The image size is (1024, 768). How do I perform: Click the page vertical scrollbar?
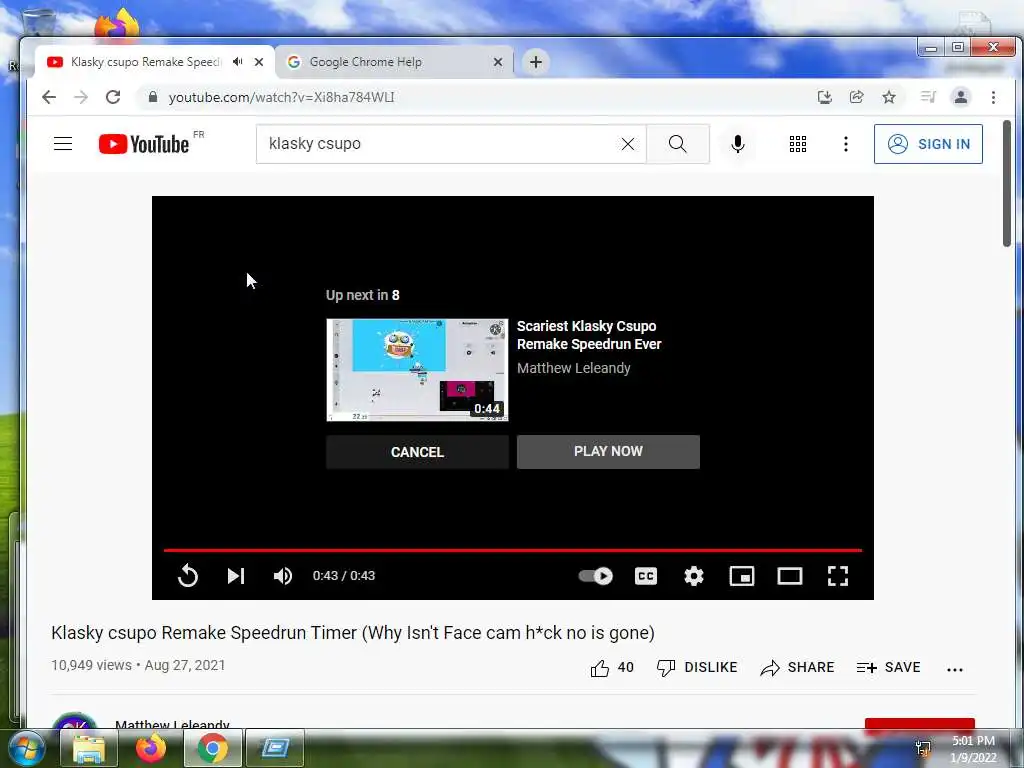tap(1006, 184)
